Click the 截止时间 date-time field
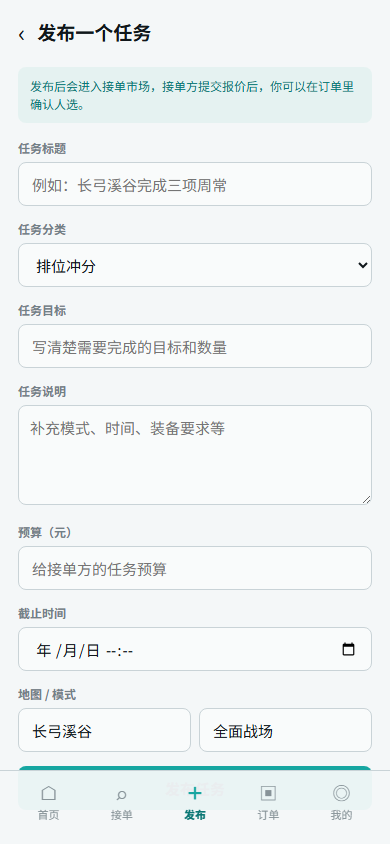 click(195, 649)
